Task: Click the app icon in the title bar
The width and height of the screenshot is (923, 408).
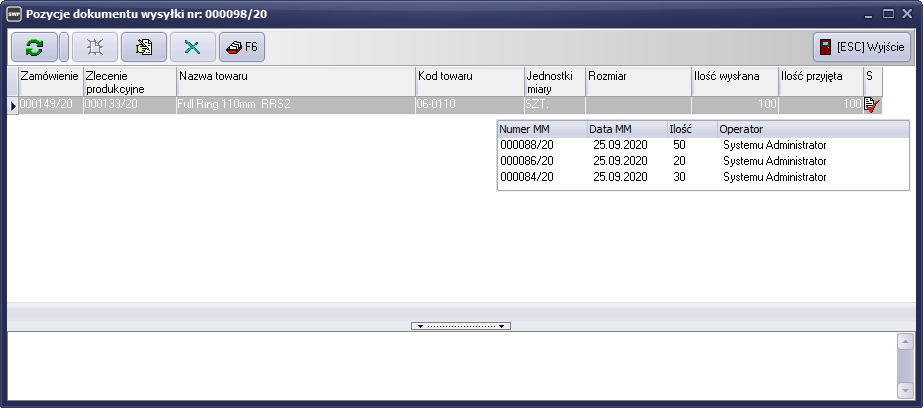Action: 14,14
